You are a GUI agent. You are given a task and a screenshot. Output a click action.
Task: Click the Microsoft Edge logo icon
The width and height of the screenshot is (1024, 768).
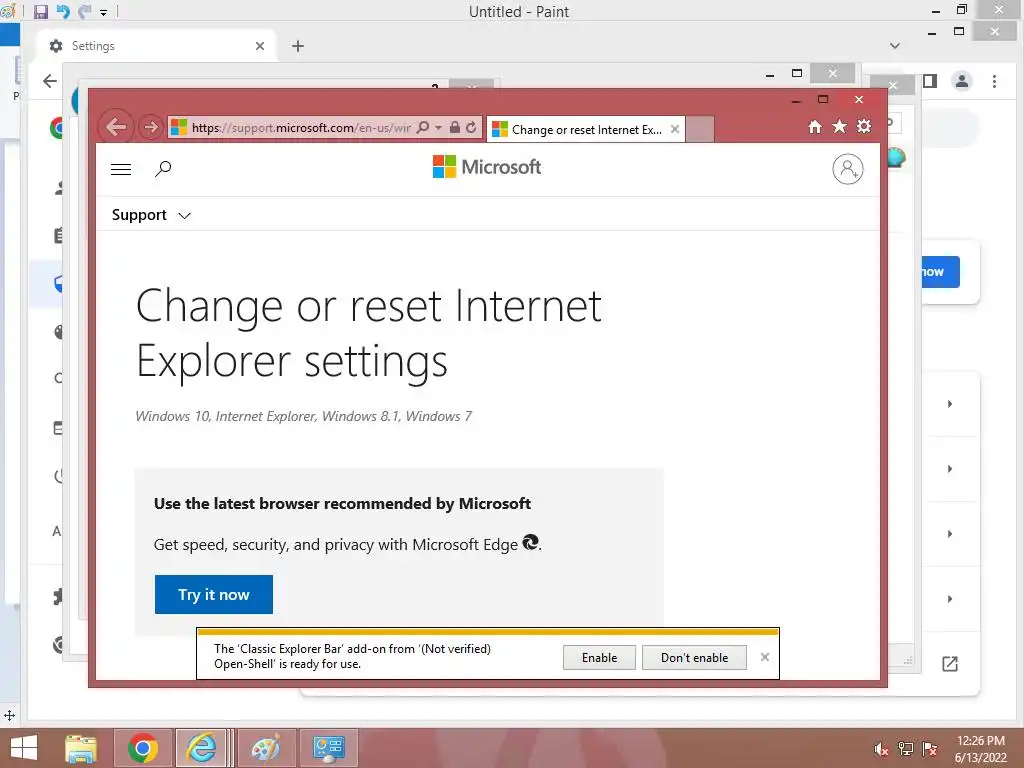[530, 542]
